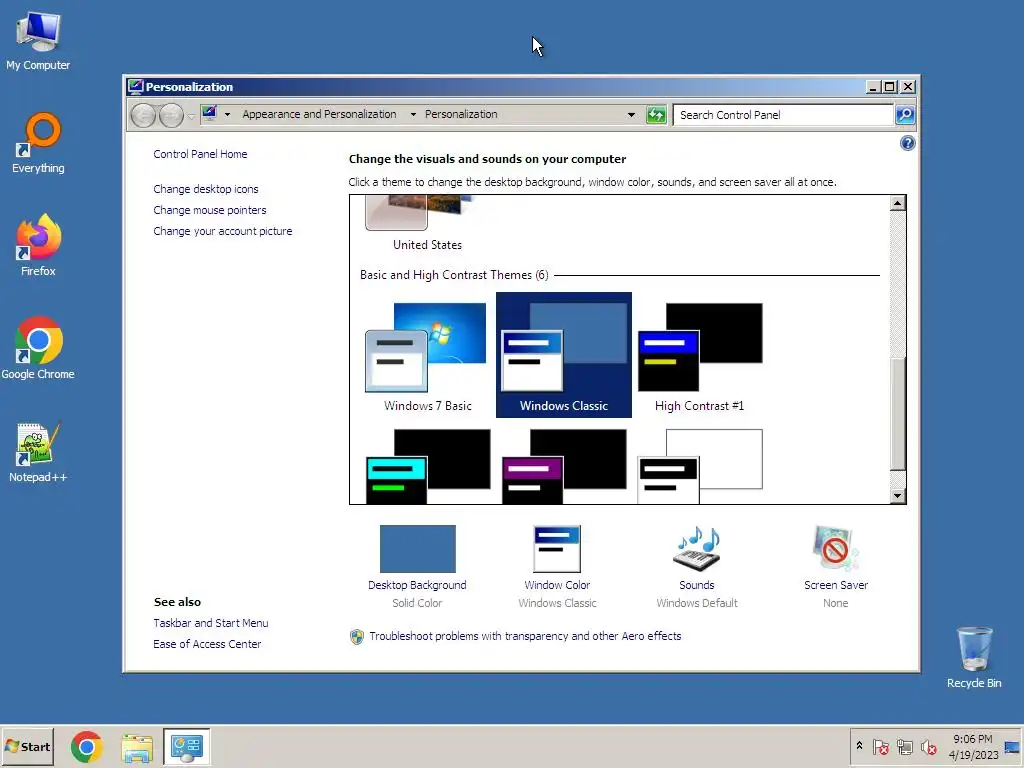Select the high contrast white theme
This screenshot has height=768, width=1024.
tap(699, 466)
